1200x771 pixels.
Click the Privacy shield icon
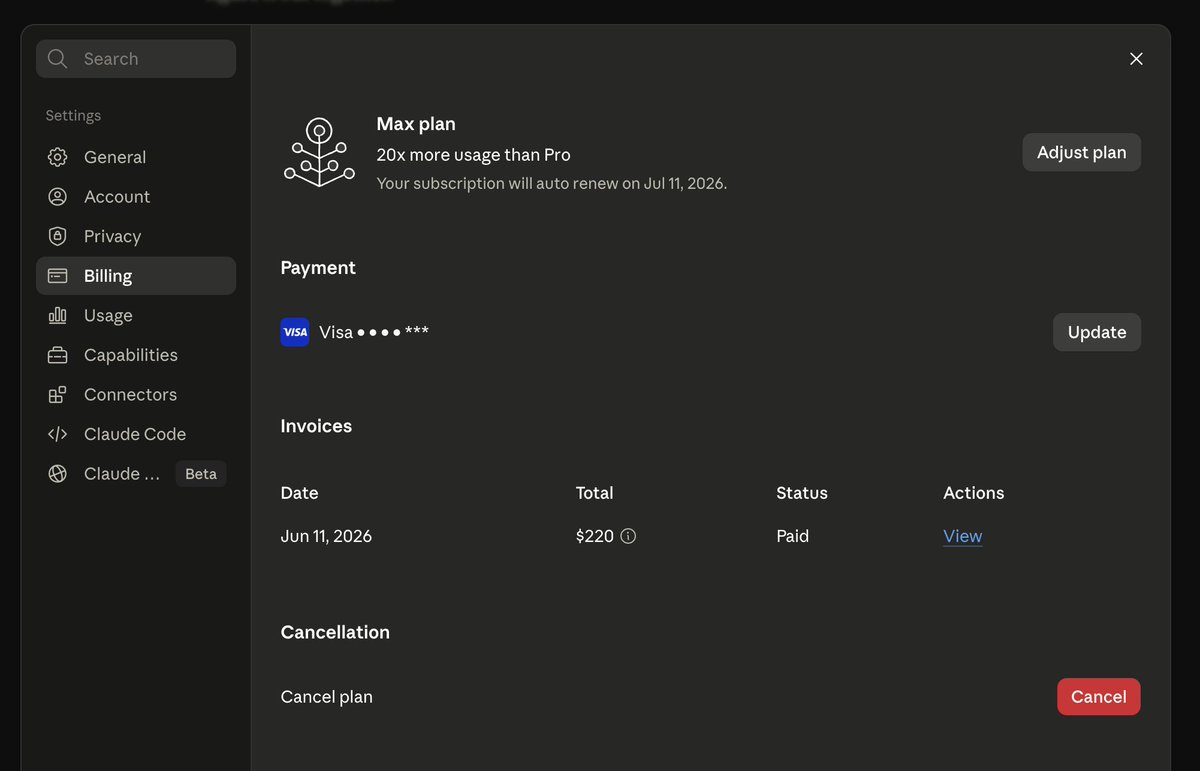pos(58,236)
